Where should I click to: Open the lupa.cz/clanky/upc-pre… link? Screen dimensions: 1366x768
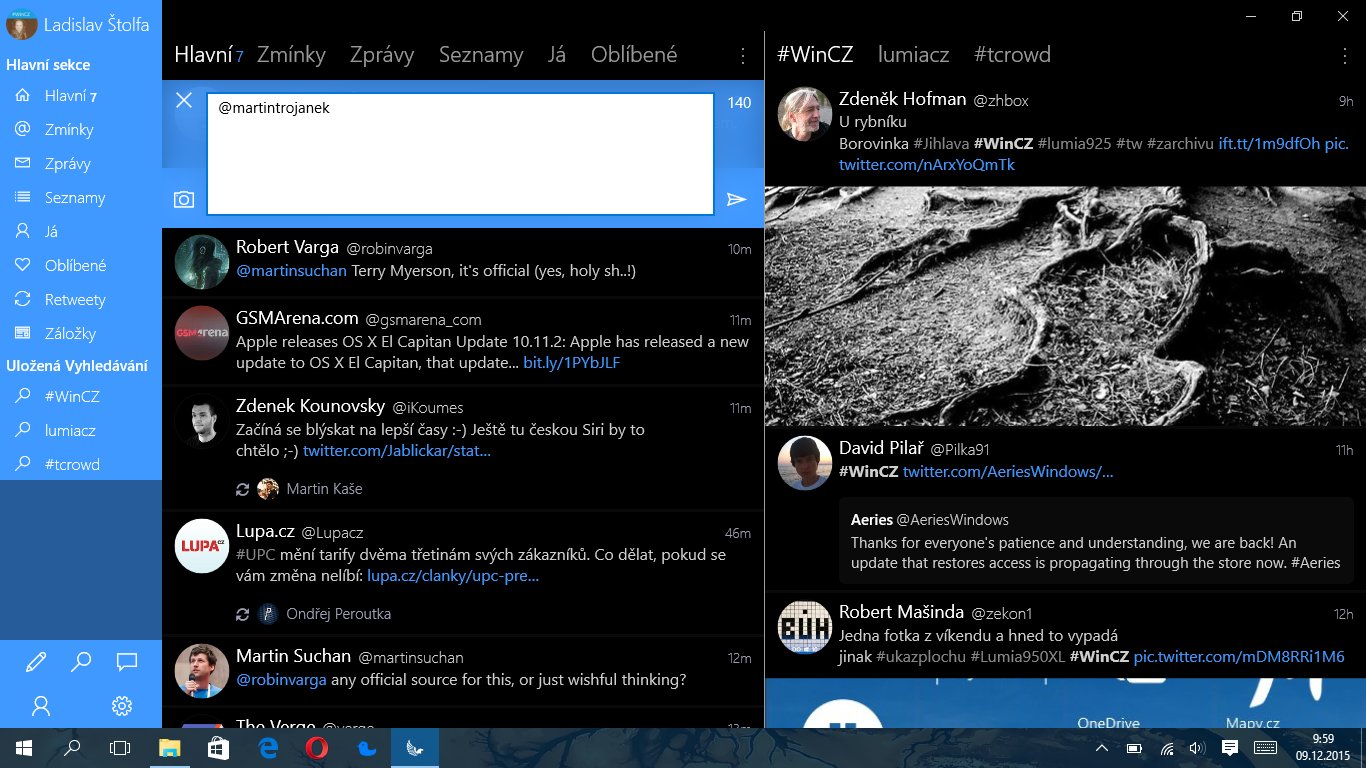(x=453, y=576)
